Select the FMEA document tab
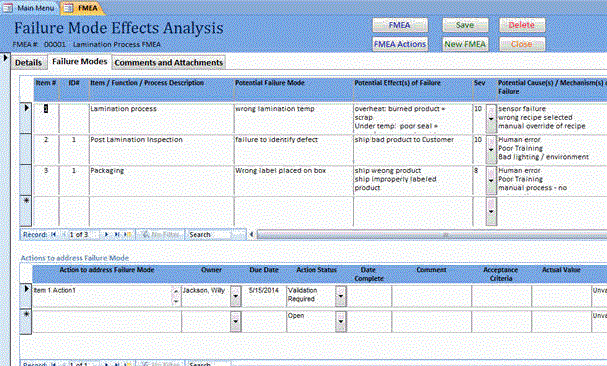Viewport: 607px width, 366px height. click(83, 8)
